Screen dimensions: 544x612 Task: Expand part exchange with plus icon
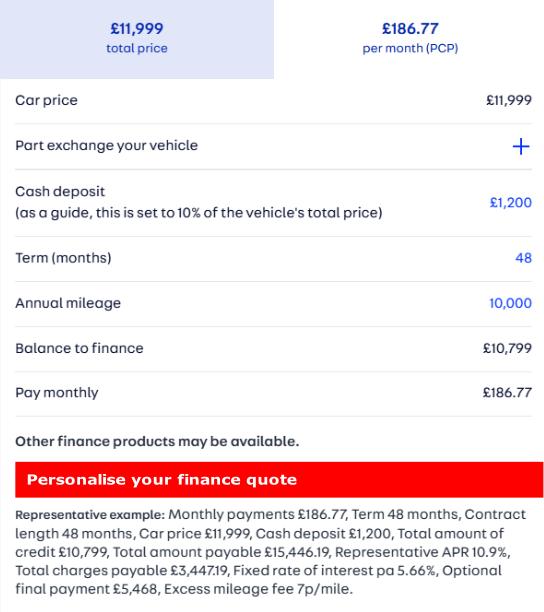[521, 146]
